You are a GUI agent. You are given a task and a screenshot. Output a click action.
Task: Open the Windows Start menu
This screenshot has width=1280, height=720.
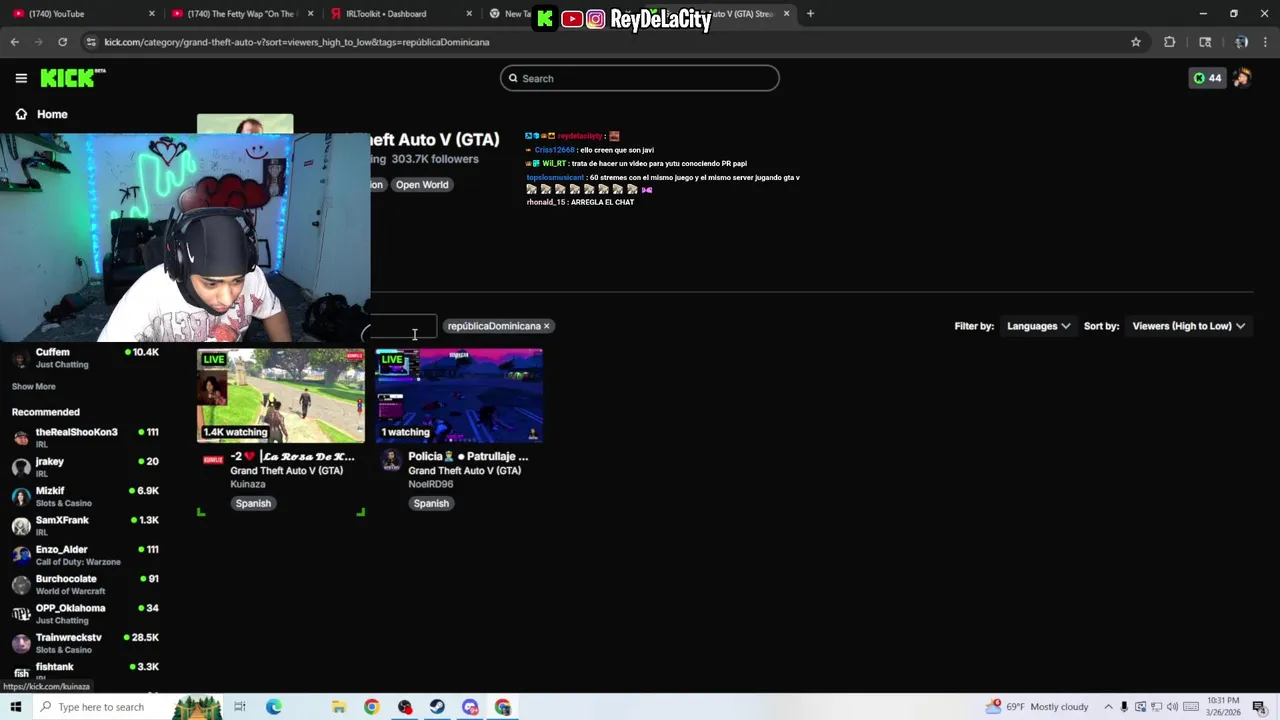pyautogui.click(x=15, y=707)
